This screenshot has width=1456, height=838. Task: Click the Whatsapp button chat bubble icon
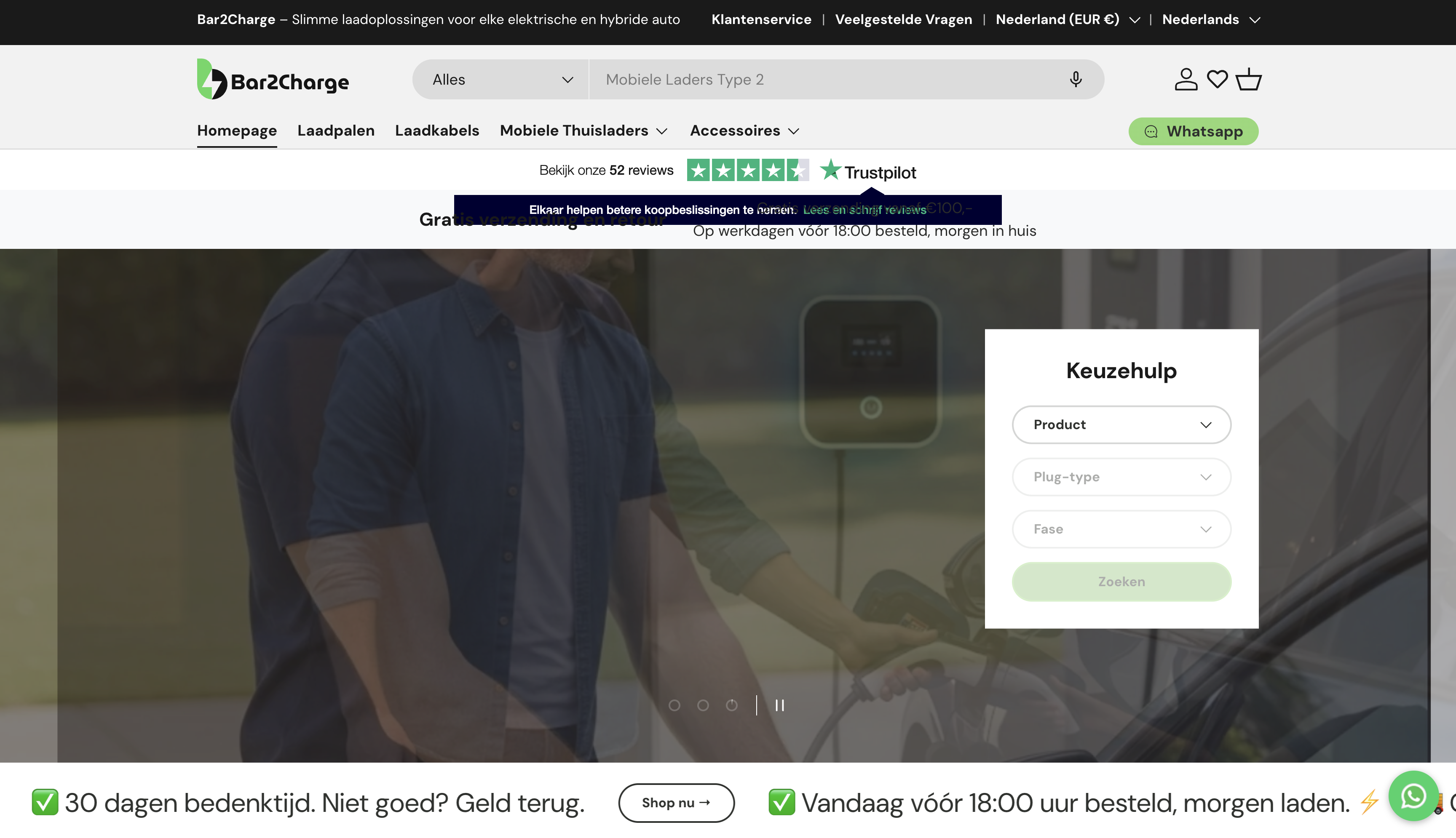click(1150, 131)
